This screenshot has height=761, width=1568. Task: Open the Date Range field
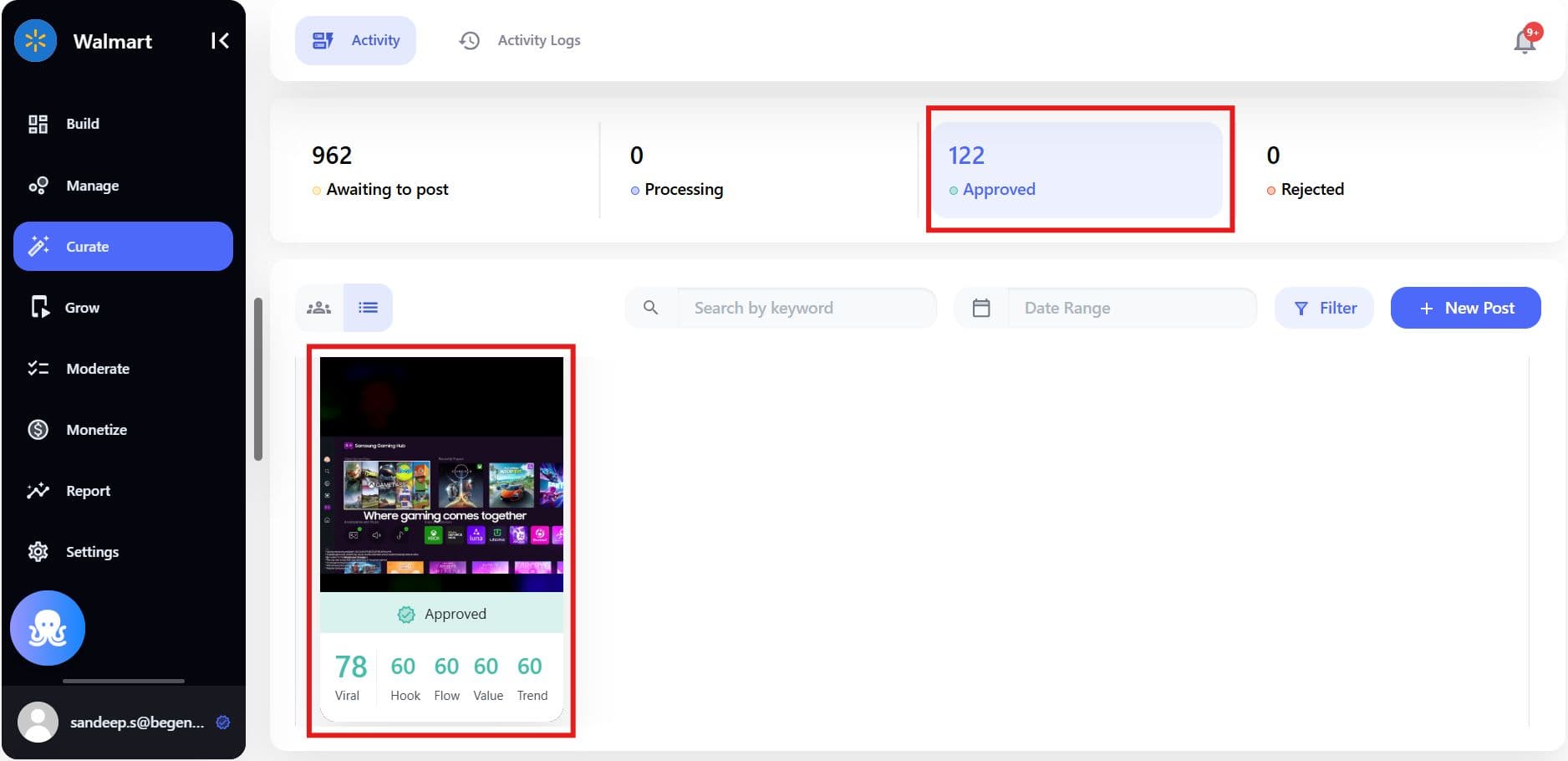point(1132,308)
